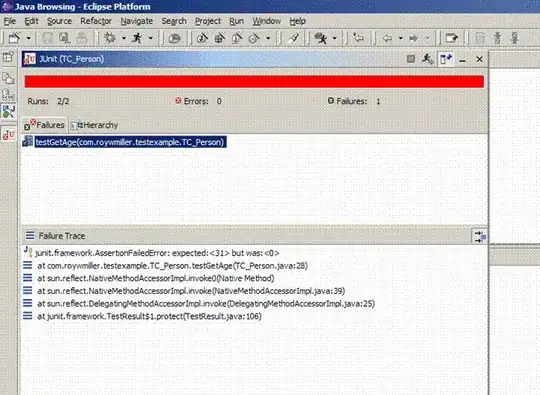The width and height of the screenshot is (540, 395).
Task: Click the Save toolbar icon
Action: (47, 38)
